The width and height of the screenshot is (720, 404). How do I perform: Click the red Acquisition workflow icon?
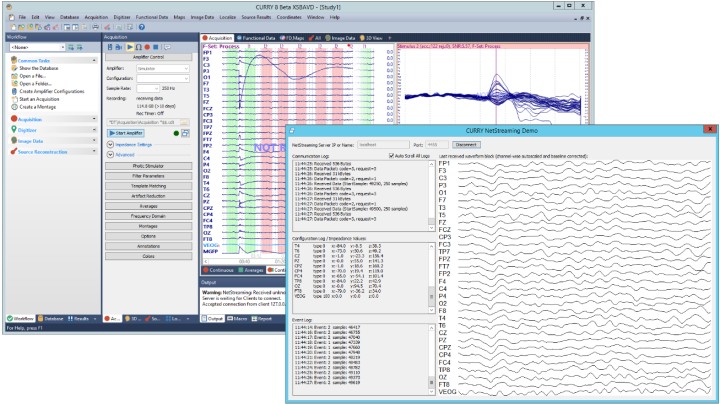[14, 119]
